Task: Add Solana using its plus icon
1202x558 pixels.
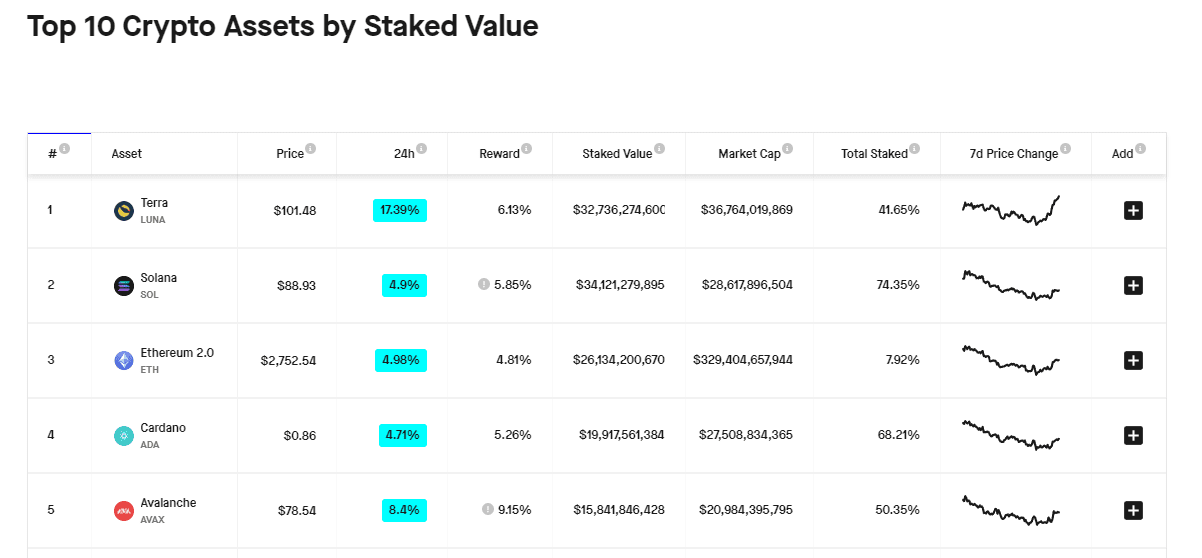Action: [1133, 286]
